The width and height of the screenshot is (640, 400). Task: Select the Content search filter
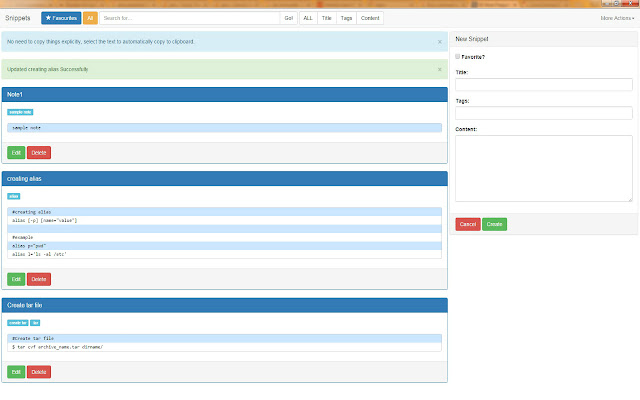370,18
